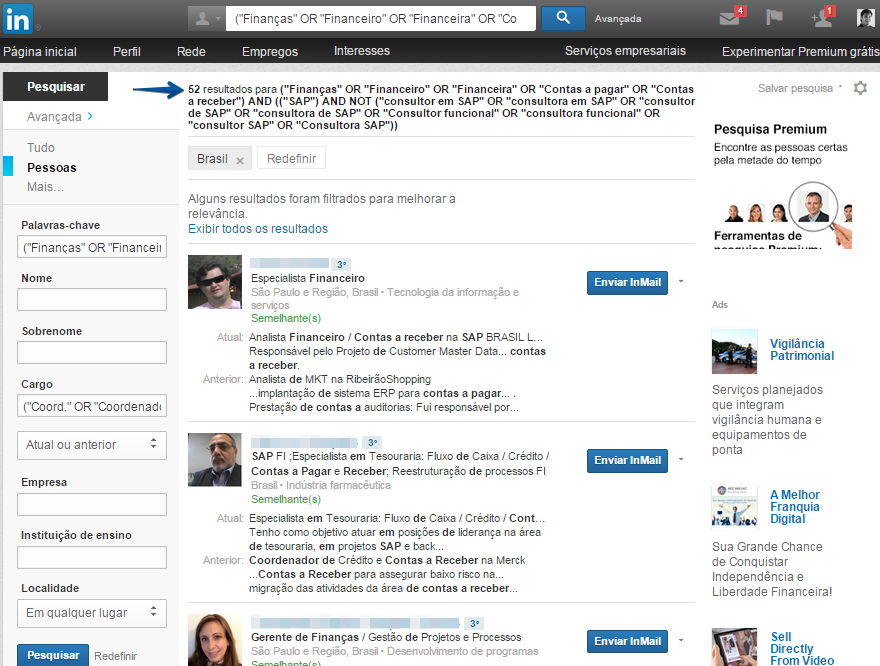880x666 pixels.
Task: Open the Atual ou anterior dropdown
Action: (x=92, y=445)
